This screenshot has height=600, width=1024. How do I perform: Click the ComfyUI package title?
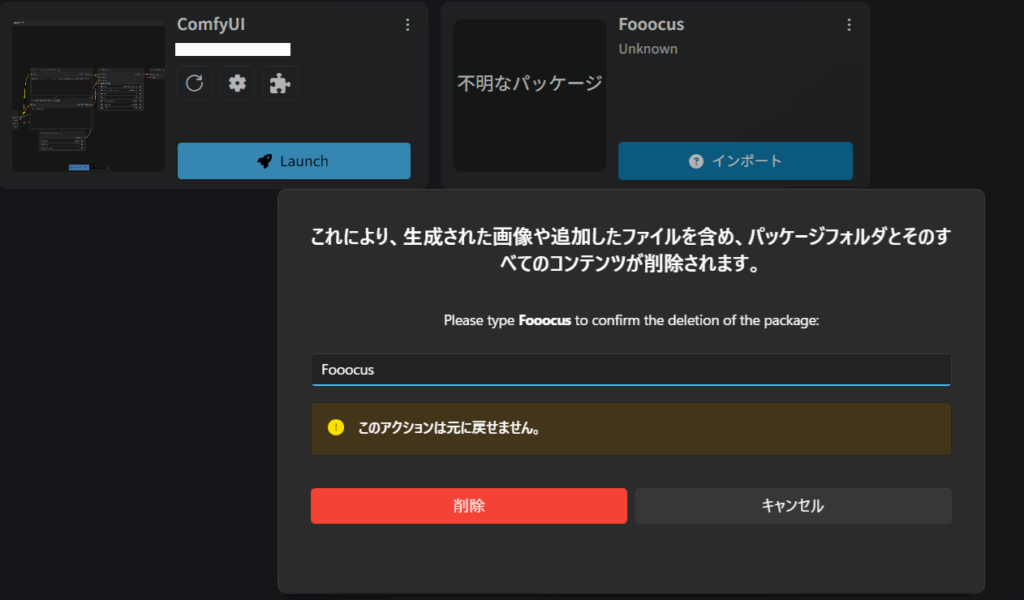tap(211, 25)
